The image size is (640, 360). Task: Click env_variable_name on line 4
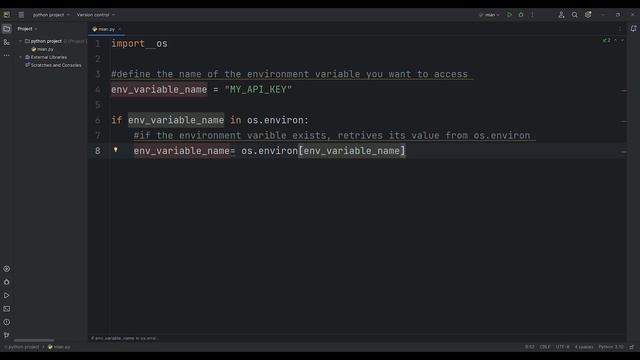click(159, 89)
